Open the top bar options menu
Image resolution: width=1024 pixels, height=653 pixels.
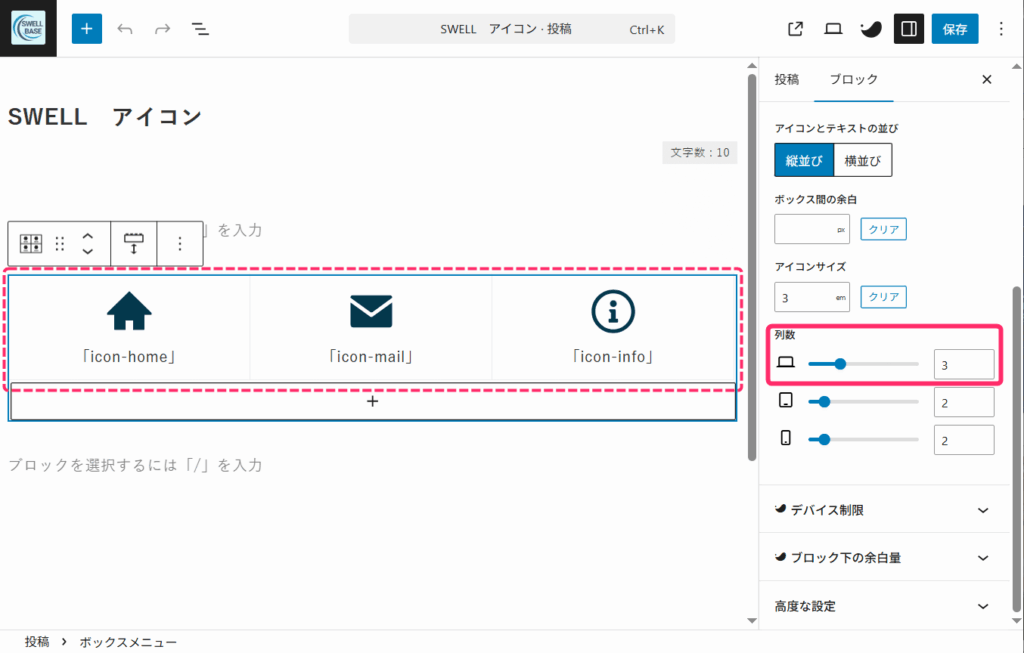(x=1000, y=29)
